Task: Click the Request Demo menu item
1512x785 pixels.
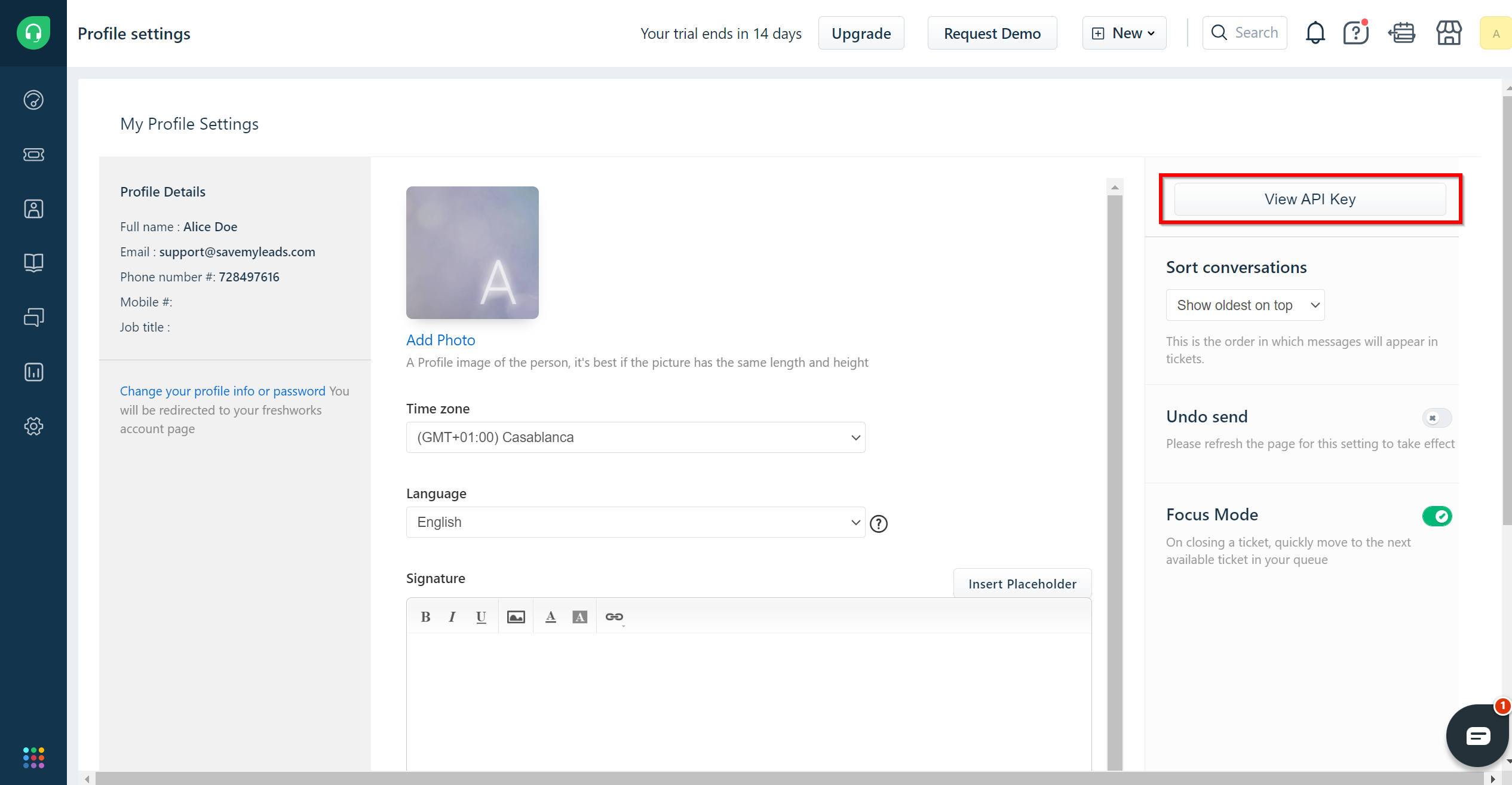Action: (993, 33)
